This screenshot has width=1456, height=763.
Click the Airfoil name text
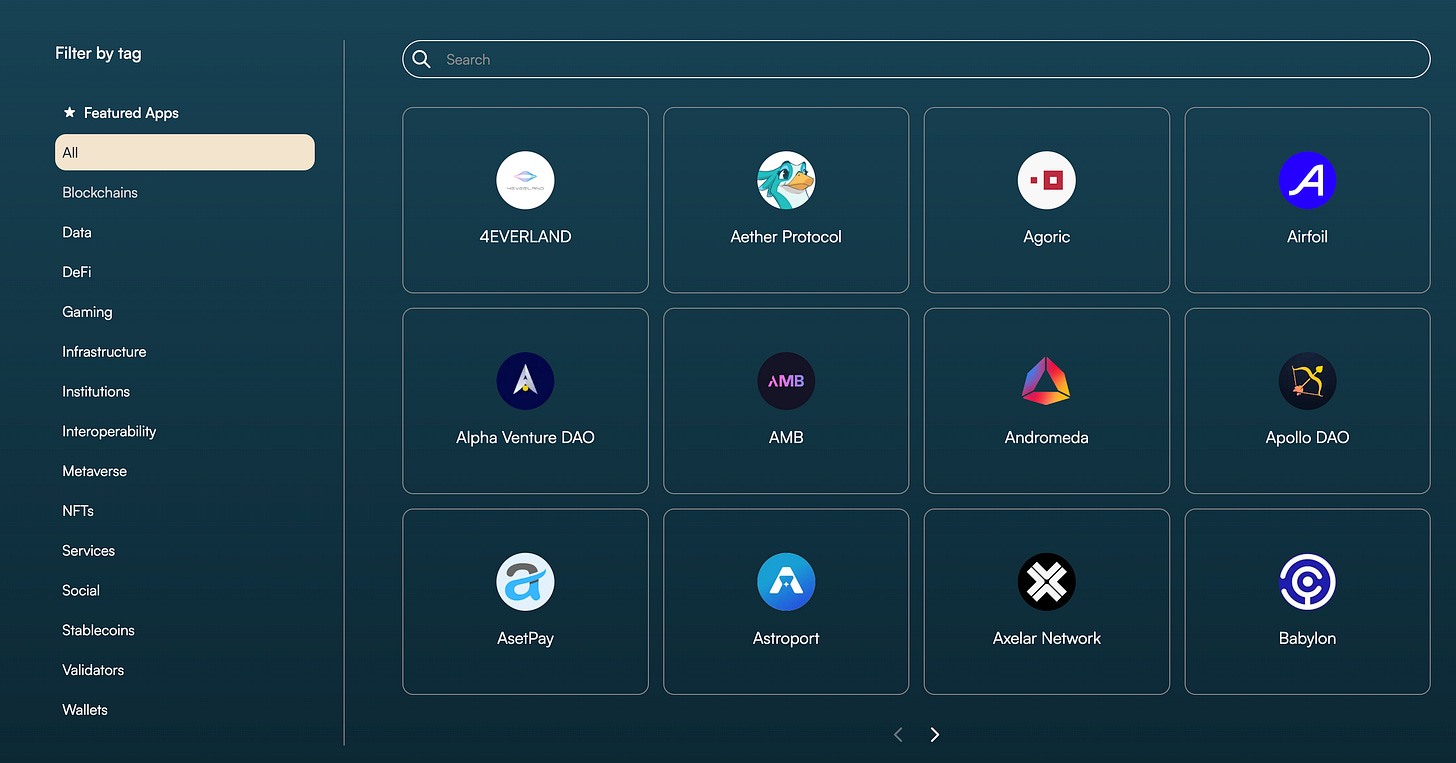pos(1307,237)
